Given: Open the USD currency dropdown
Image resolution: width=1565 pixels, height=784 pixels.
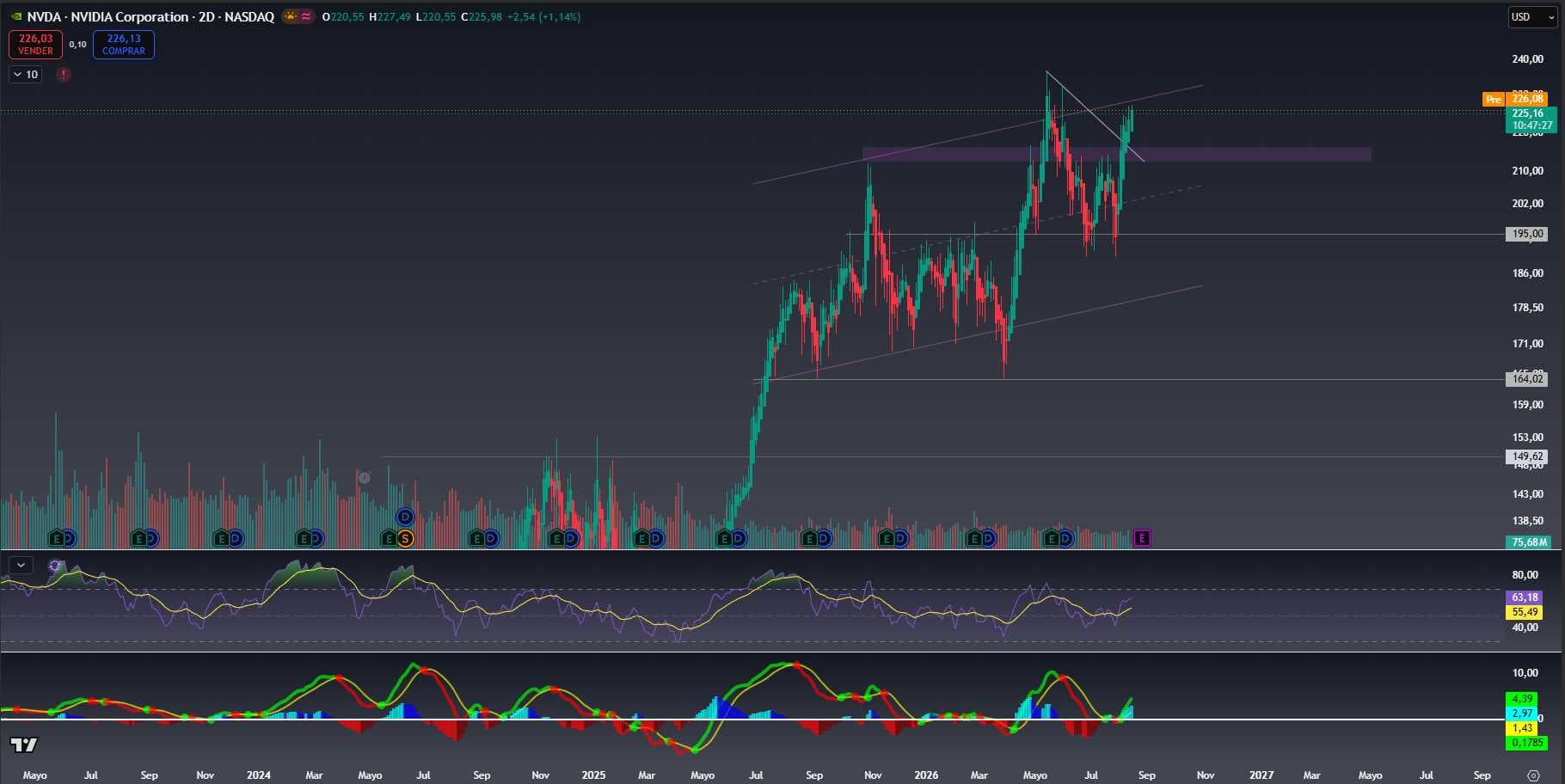Looking at the screenshot, I should tap(1533, 17).
